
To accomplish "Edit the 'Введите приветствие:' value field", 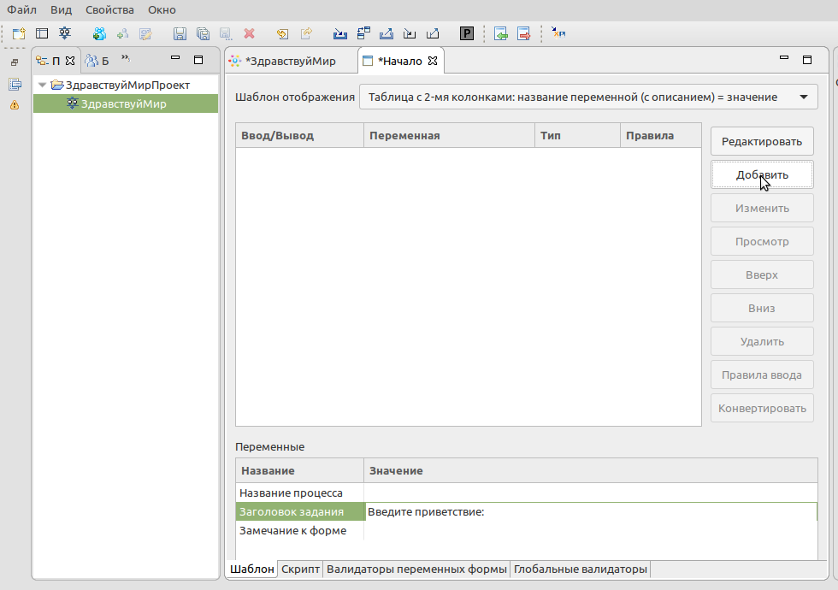I will 591,511.
